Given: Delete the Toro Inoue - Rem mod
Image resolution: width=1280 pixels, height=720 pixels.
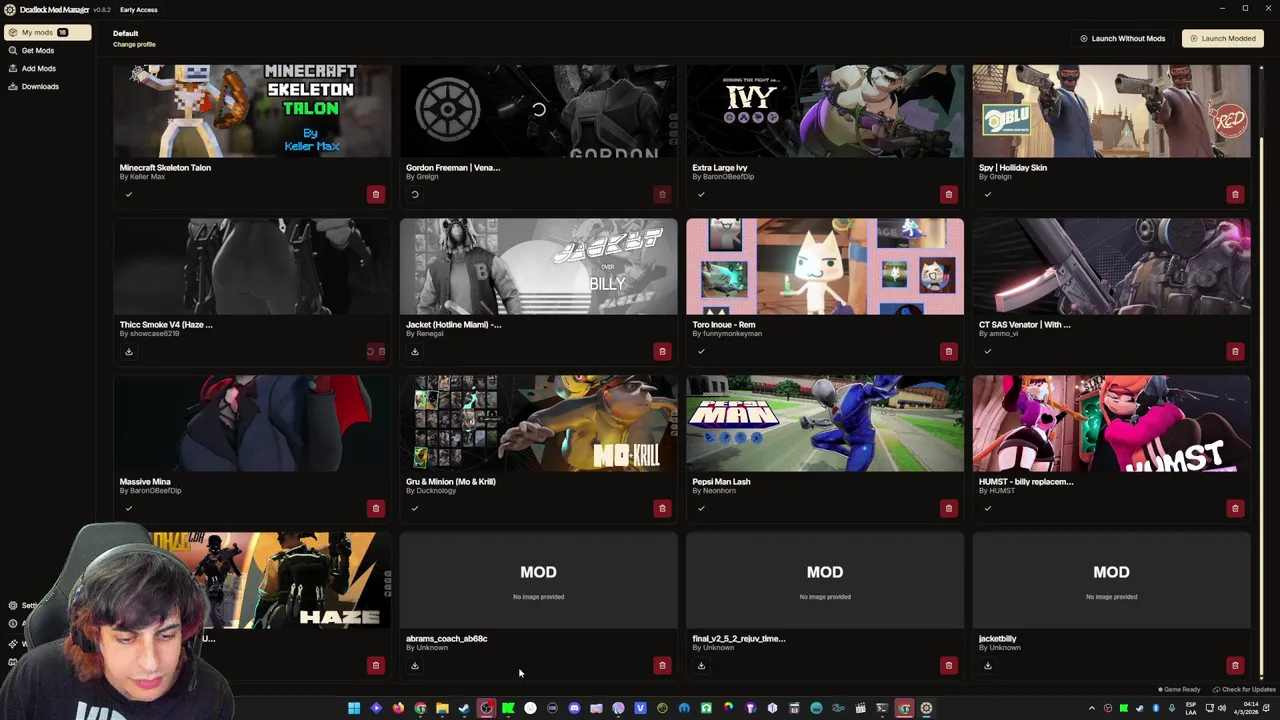Looking at the screenshot, I should [948, 351].
